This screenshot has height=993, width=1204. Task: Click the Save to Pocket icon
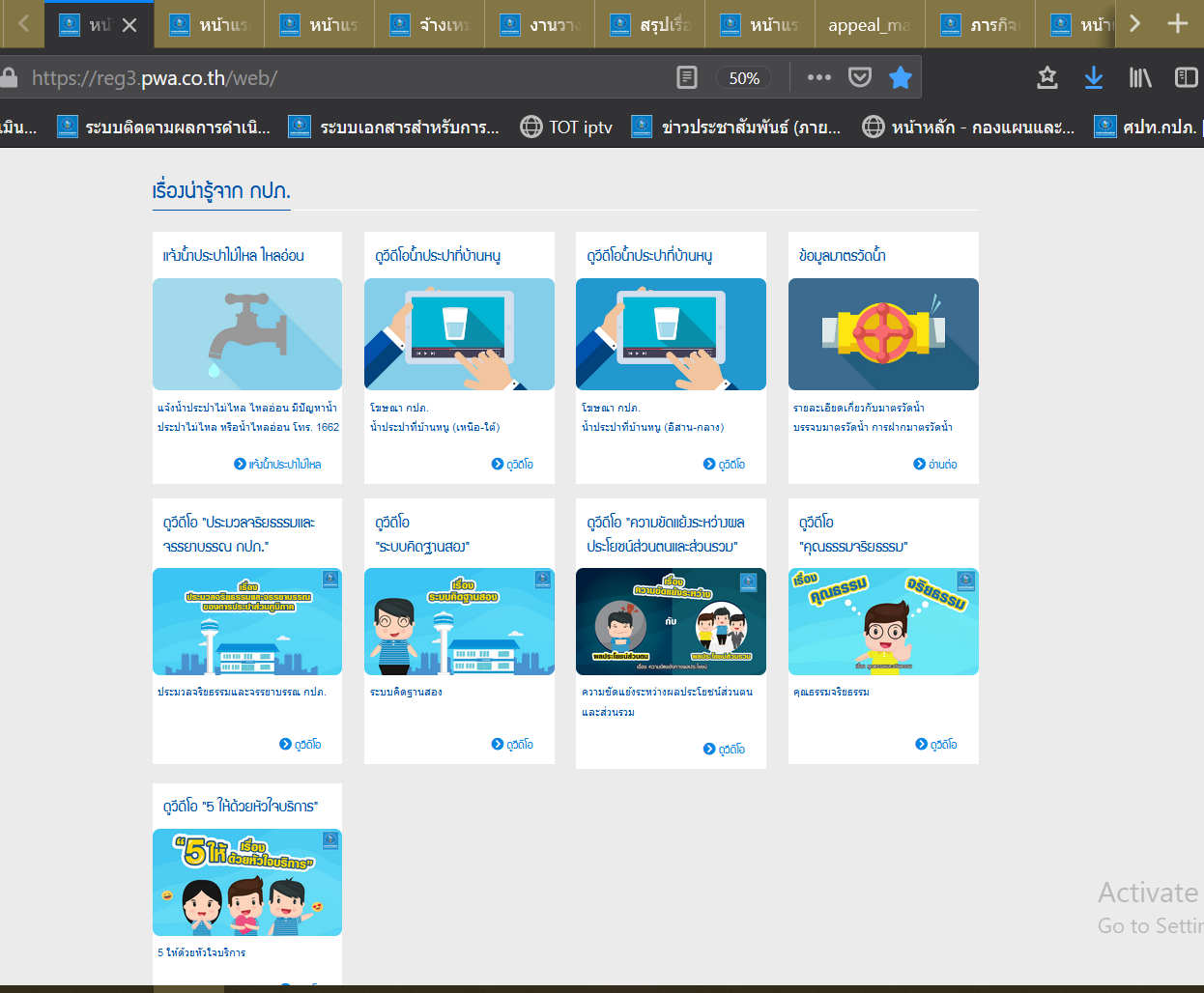tap(860, 77)
